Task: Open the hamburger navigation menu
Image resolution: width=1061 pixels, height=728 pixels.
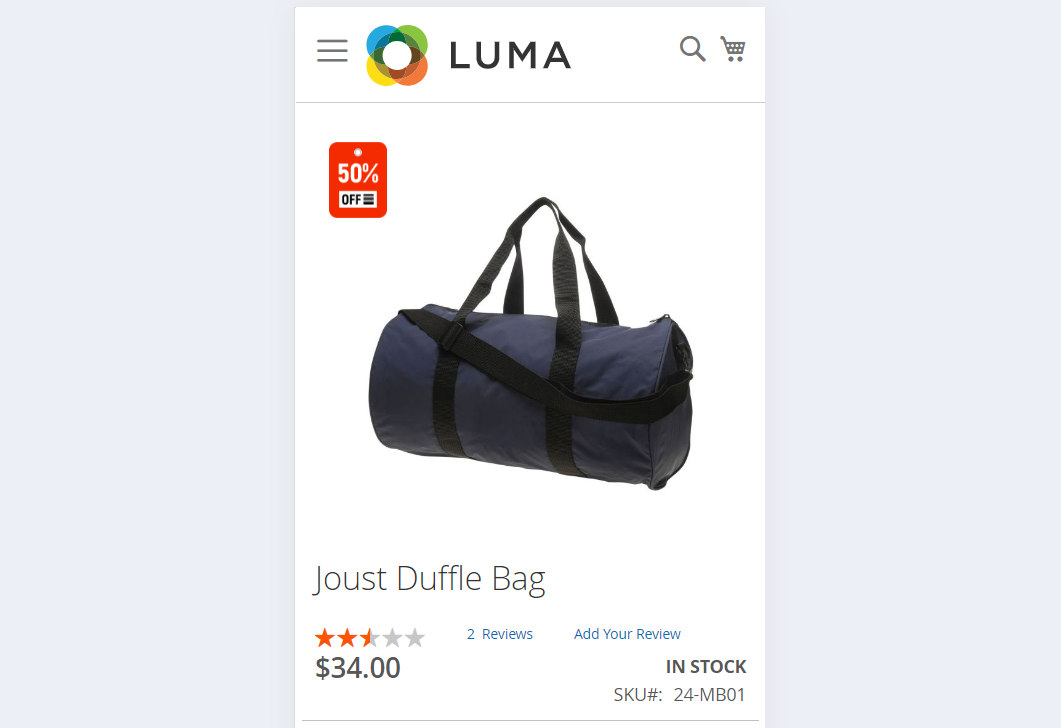Action: coord(332,51)
